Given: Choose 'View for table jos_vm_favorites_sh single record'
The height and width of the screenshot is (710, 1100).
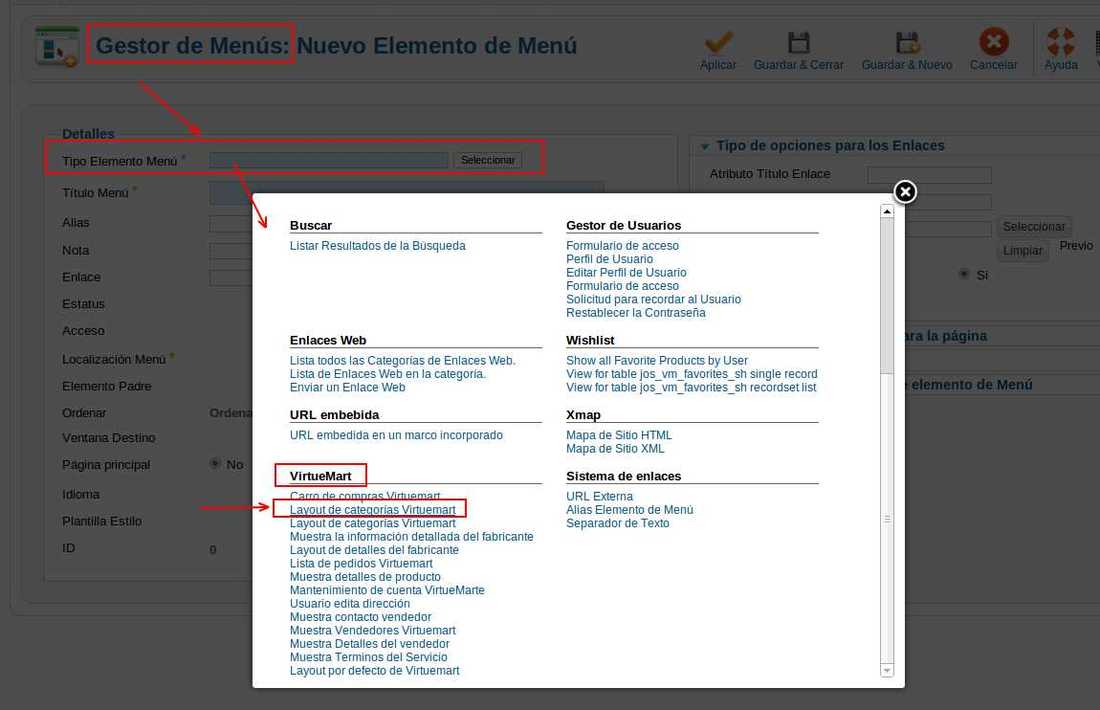Looking at the screenshot, I should (x=692, y=373).
